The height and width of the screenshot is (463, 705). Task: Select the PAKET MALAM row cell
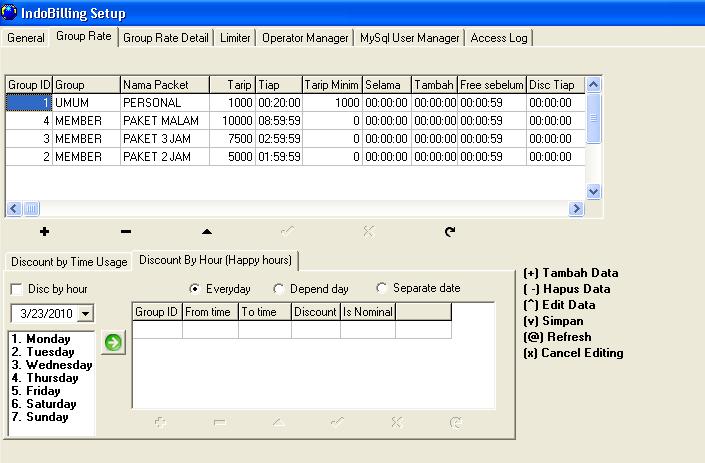pyautogui.click(x=165, y=121)
